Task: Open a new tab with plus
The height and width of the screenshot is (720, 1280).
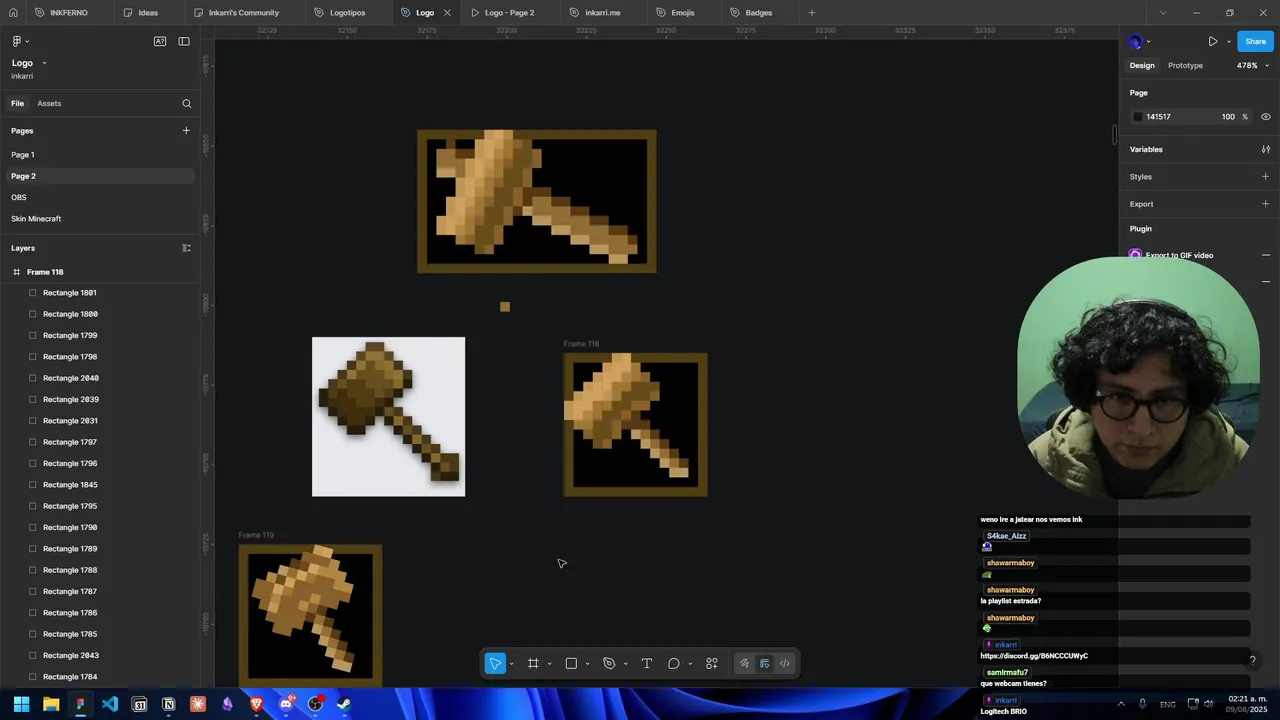Action: (811, 13)
